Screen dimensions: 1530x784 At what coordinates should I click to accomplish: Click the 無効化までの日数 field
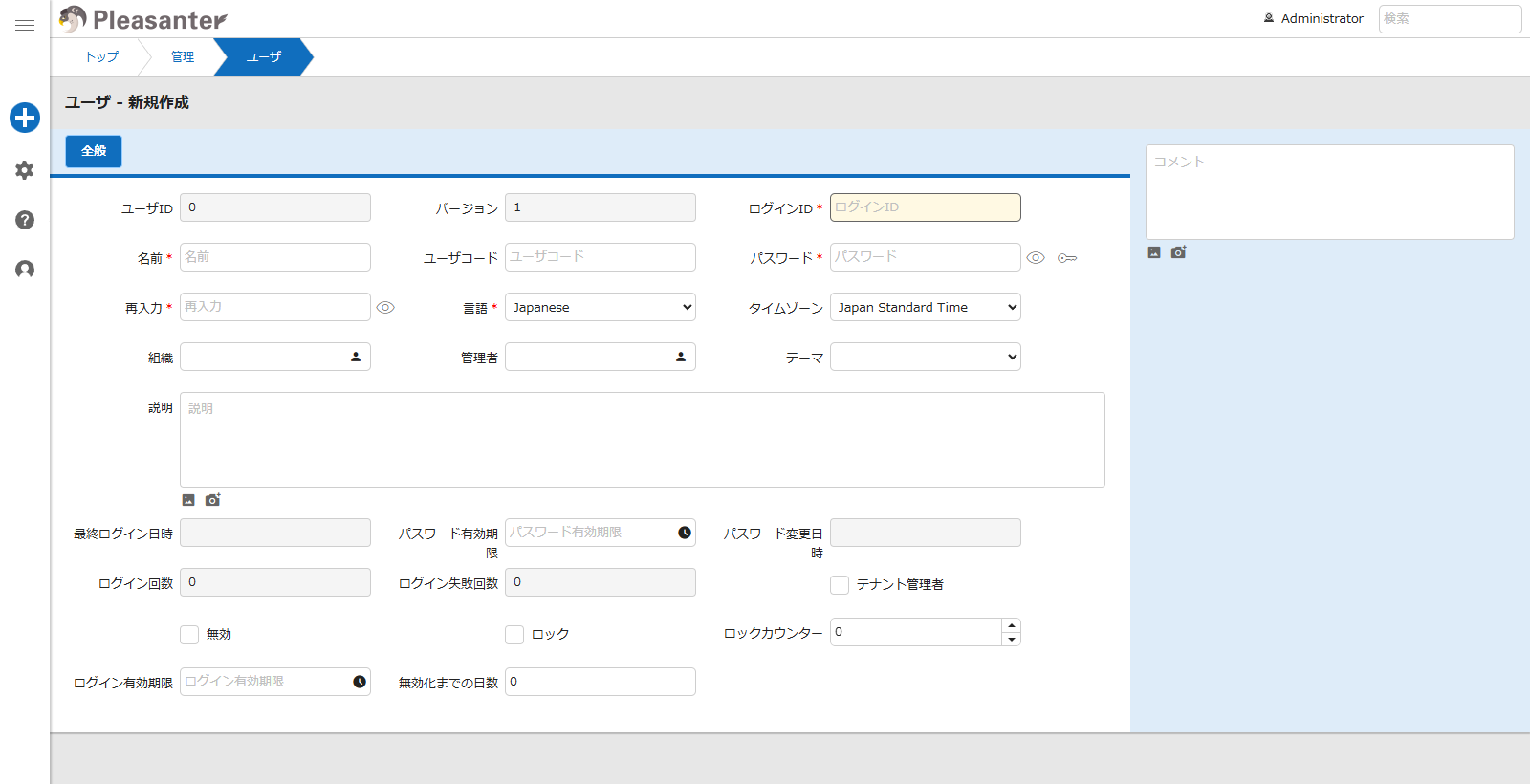[x=601, y=682]
